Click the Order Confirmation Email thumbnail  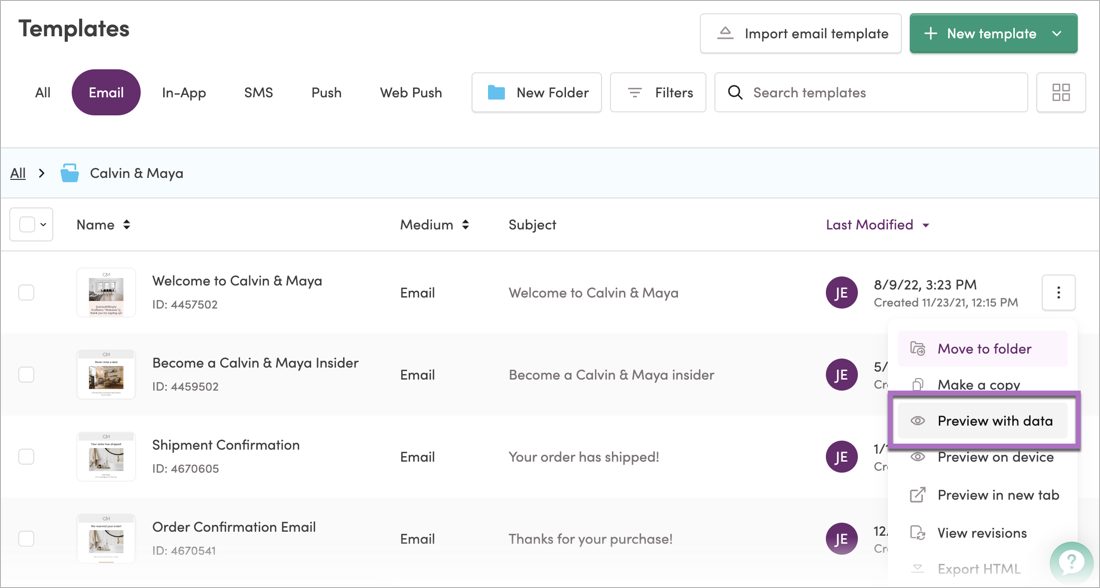(x=106, y=539)
